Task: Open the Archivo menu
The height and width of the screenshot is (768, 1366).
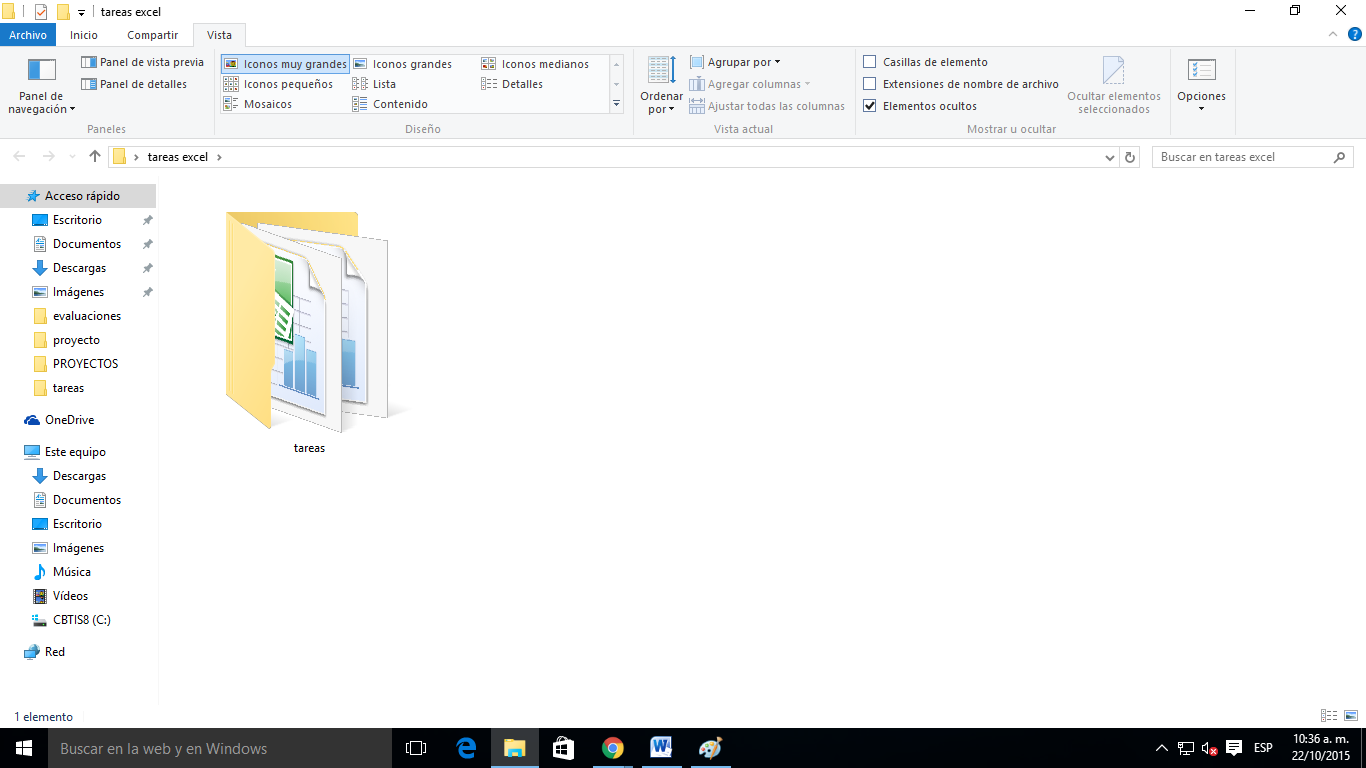Action: pyautogui.click(x=28, y=34)
